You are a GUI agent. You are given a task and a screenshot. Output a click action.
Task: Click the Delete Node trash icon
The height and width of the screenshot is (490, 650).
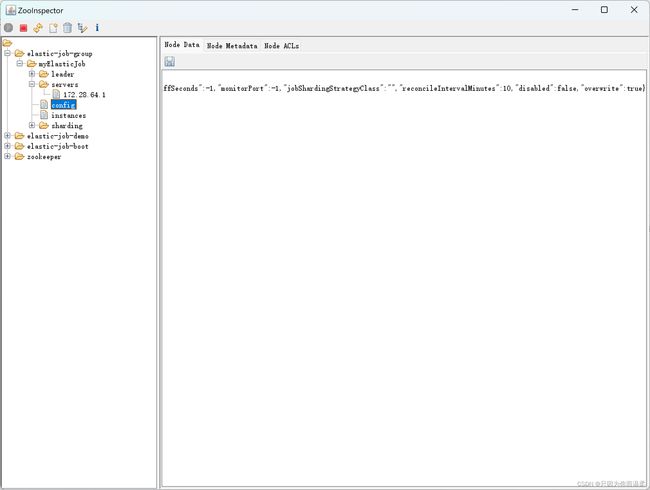click(x=67, y=28)
